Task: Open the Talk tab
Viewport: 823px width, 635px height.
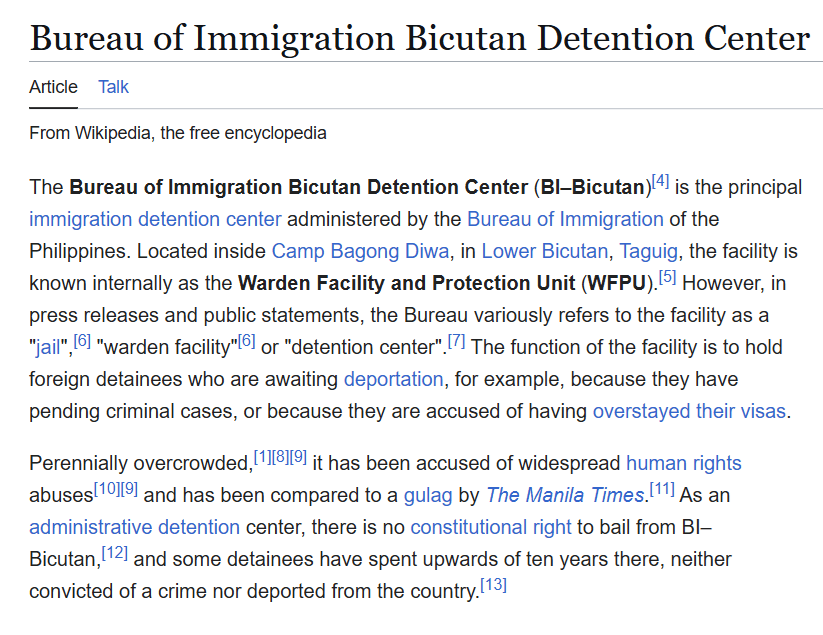Action: (113, 87)
